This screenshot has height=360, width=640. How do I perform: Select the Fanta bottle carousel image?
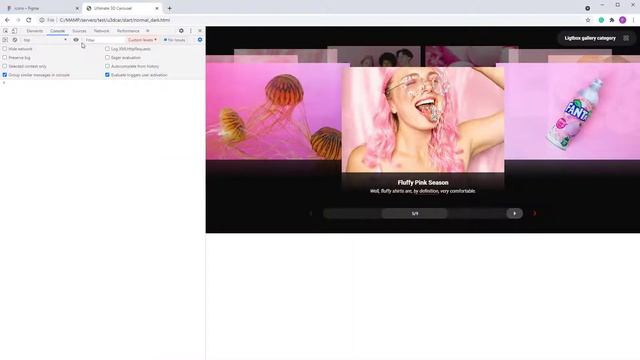click(572, 111)
